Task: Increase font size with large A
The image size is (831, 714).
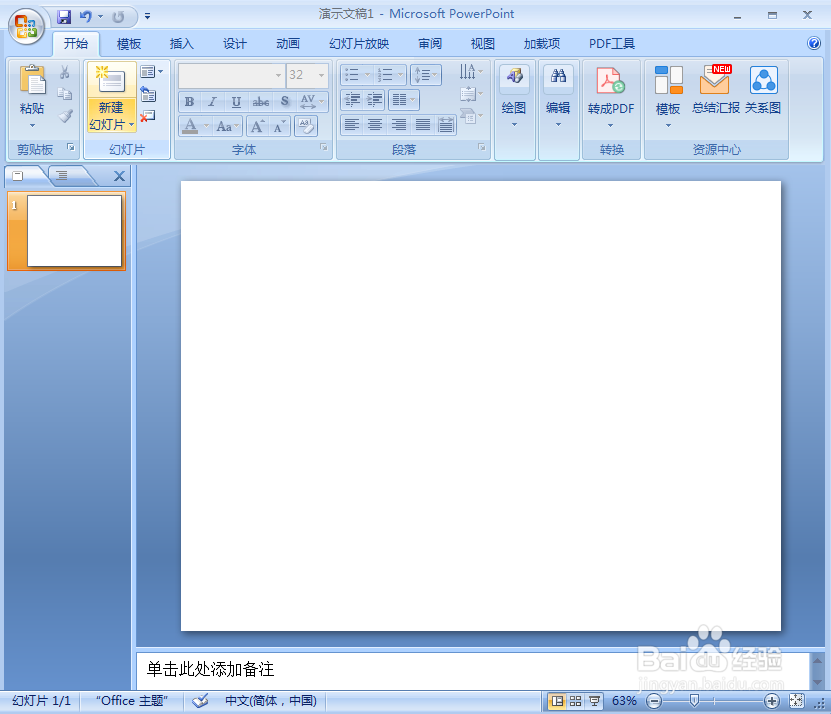Action: [x=258, y=126]
